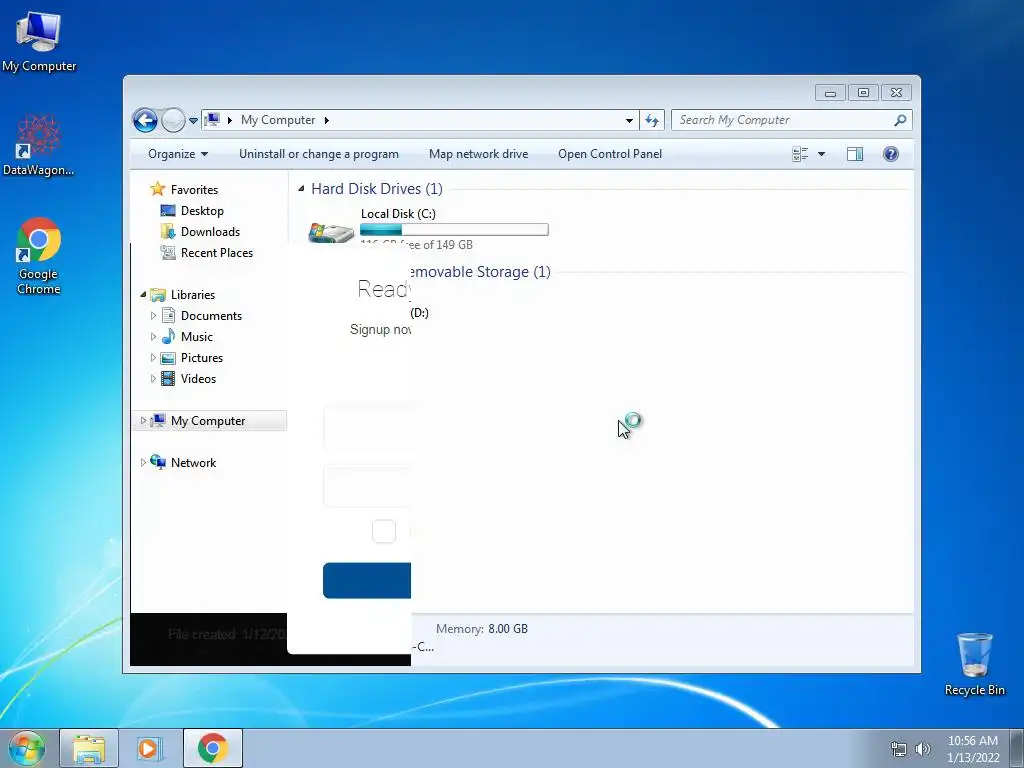Click the Favorites star icon
Viewport: 1024px width, 768px height.
click(157, 189)
